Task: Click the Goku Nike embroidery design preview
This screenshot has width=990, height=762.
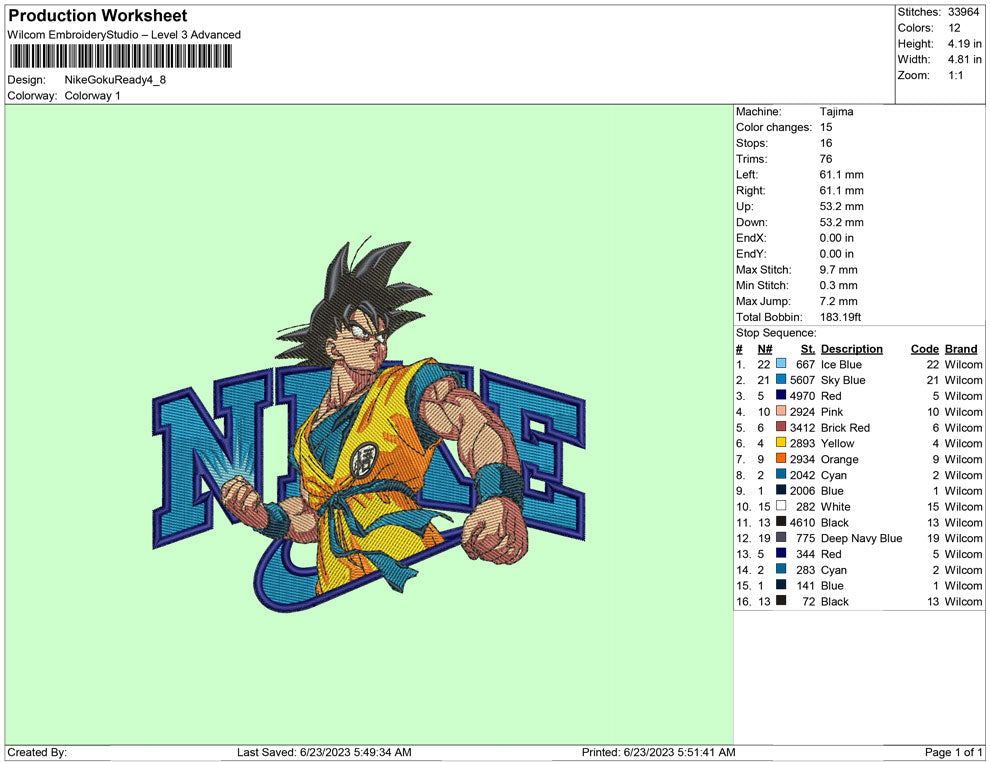Action: (x=369, y=426)
